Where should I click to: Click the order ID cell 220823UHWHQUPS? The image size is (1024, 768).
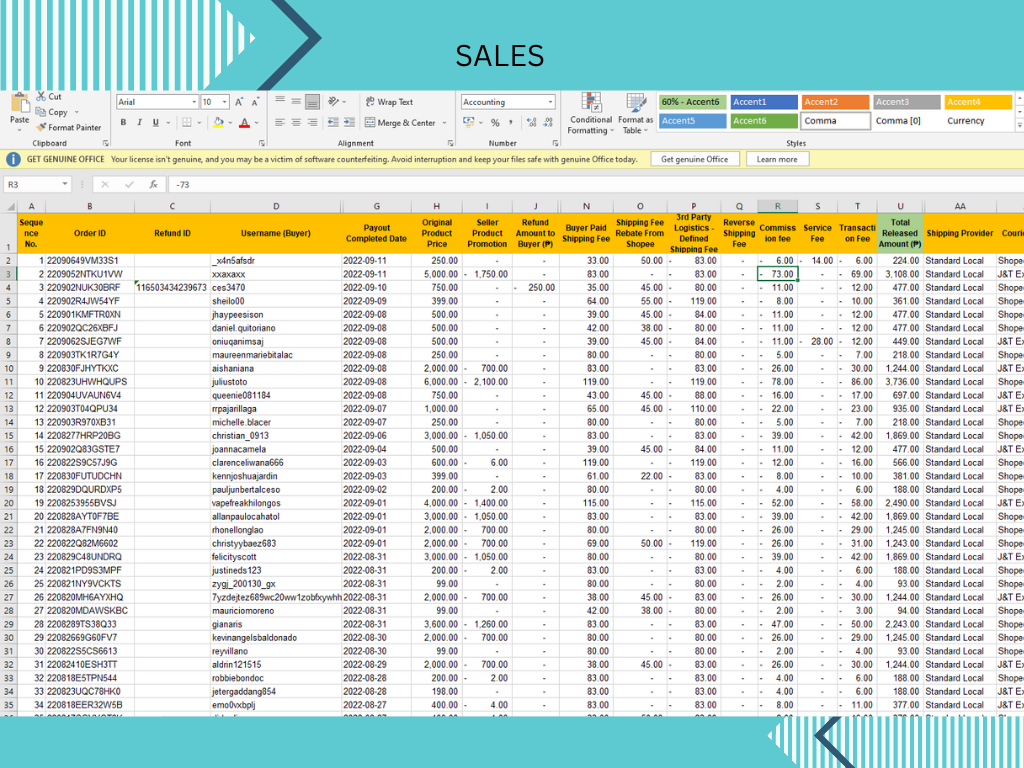point(87,382)
